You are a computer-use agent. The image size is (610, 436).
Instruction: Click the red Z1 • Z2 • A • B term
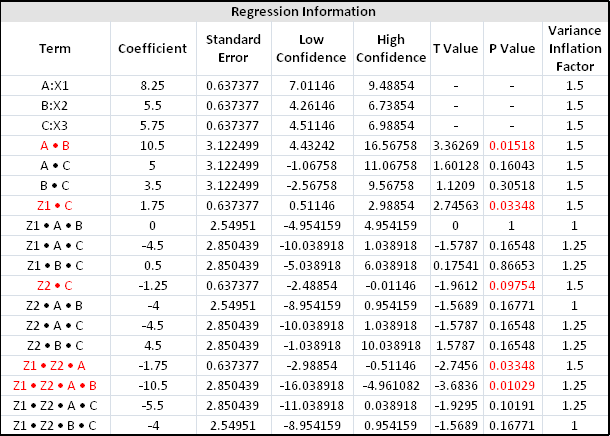pyautogui.click(x=55, y=384)
